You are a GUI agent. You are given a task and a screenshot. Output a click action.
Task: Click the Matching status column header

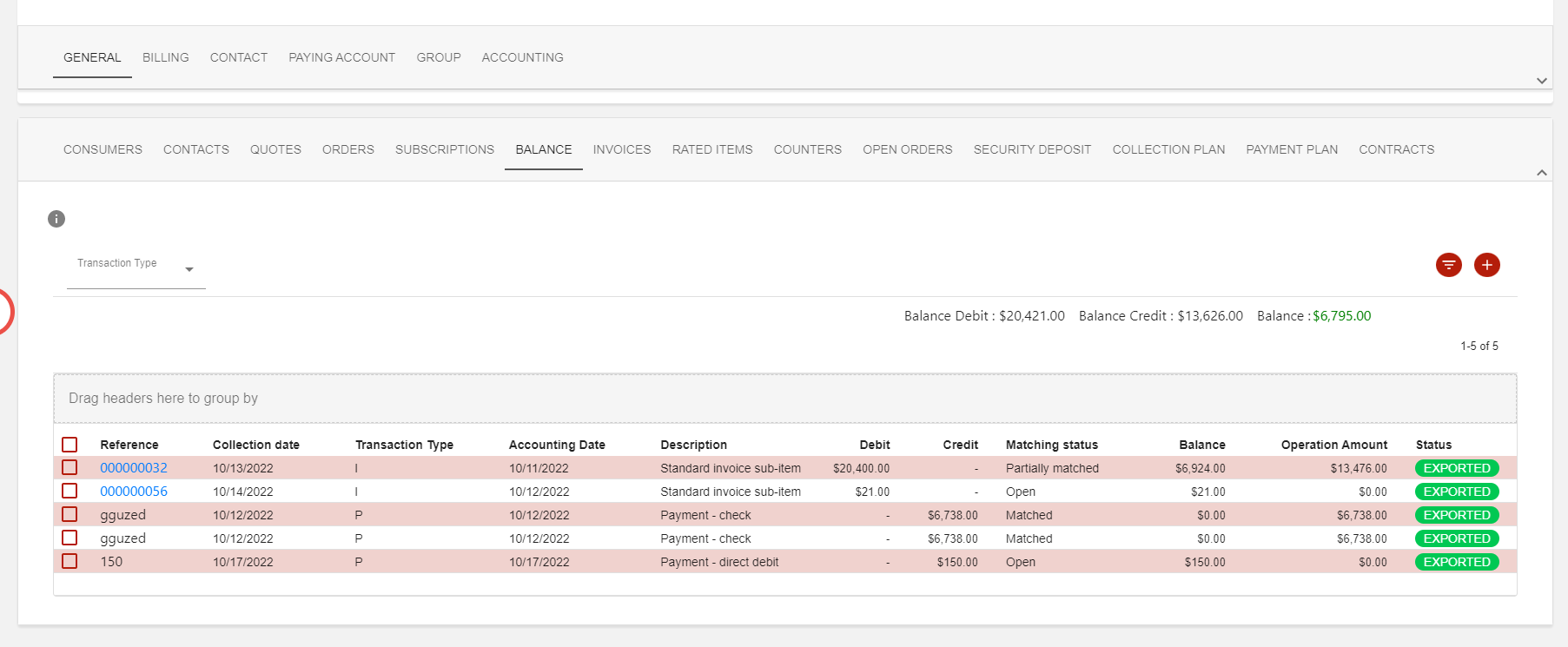point(1051,445)
